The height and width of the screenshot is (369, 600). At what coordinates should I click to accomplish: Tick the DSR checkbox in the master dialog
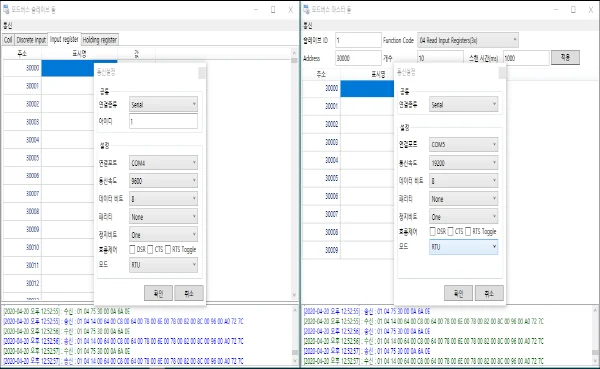click(x=432, y=231)
